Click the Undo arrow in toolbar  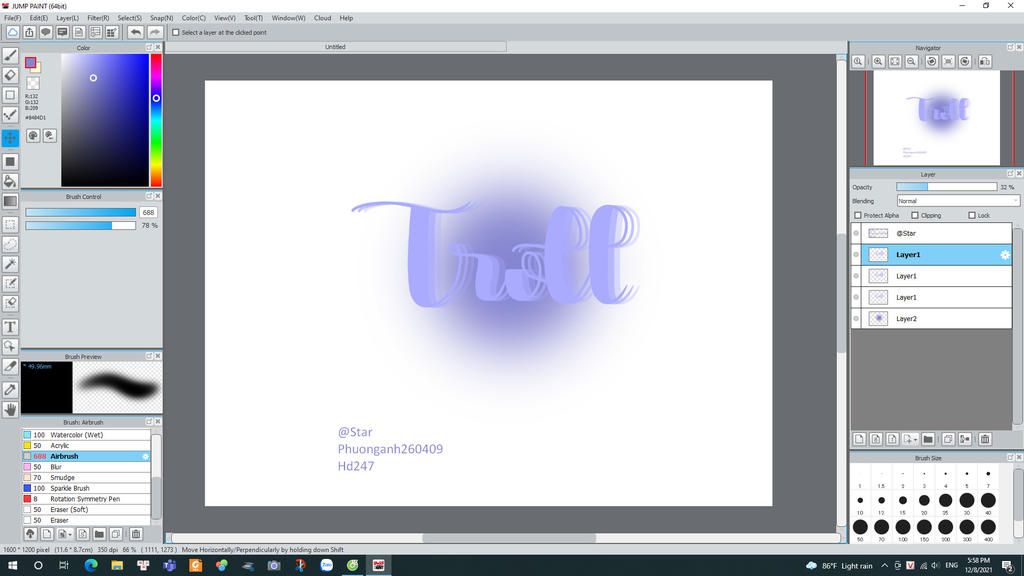[x=135, y=32]
